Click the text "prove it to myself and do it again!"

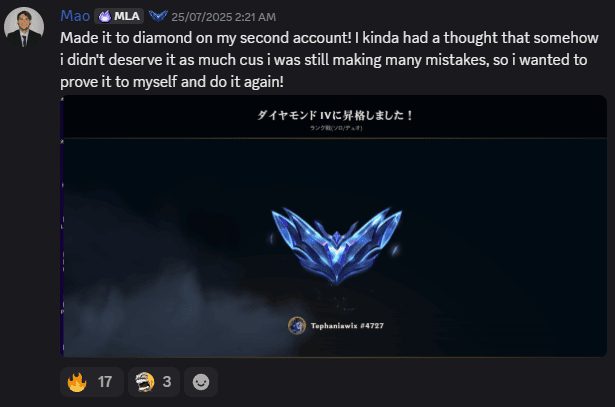[172, 82]
